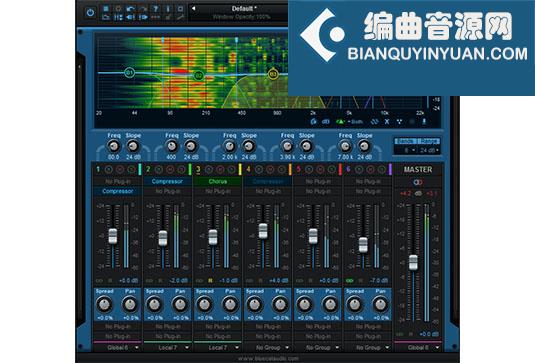This screenshot has height=363, width=535.
Task: Open the website link at the bottom
Action: (x=268, y=359)
